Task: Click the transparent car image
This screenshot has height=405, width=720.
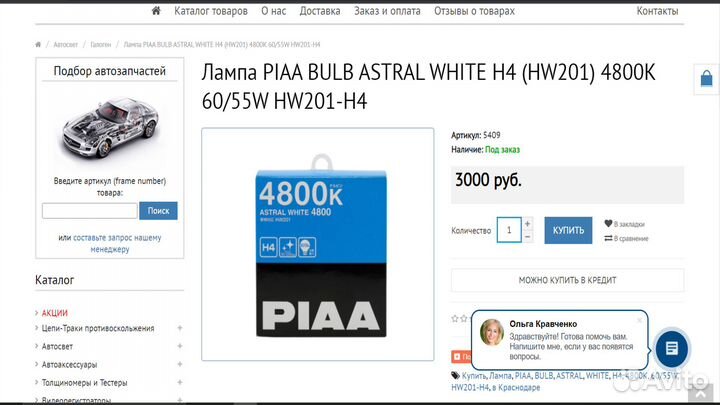Action: 110,128
